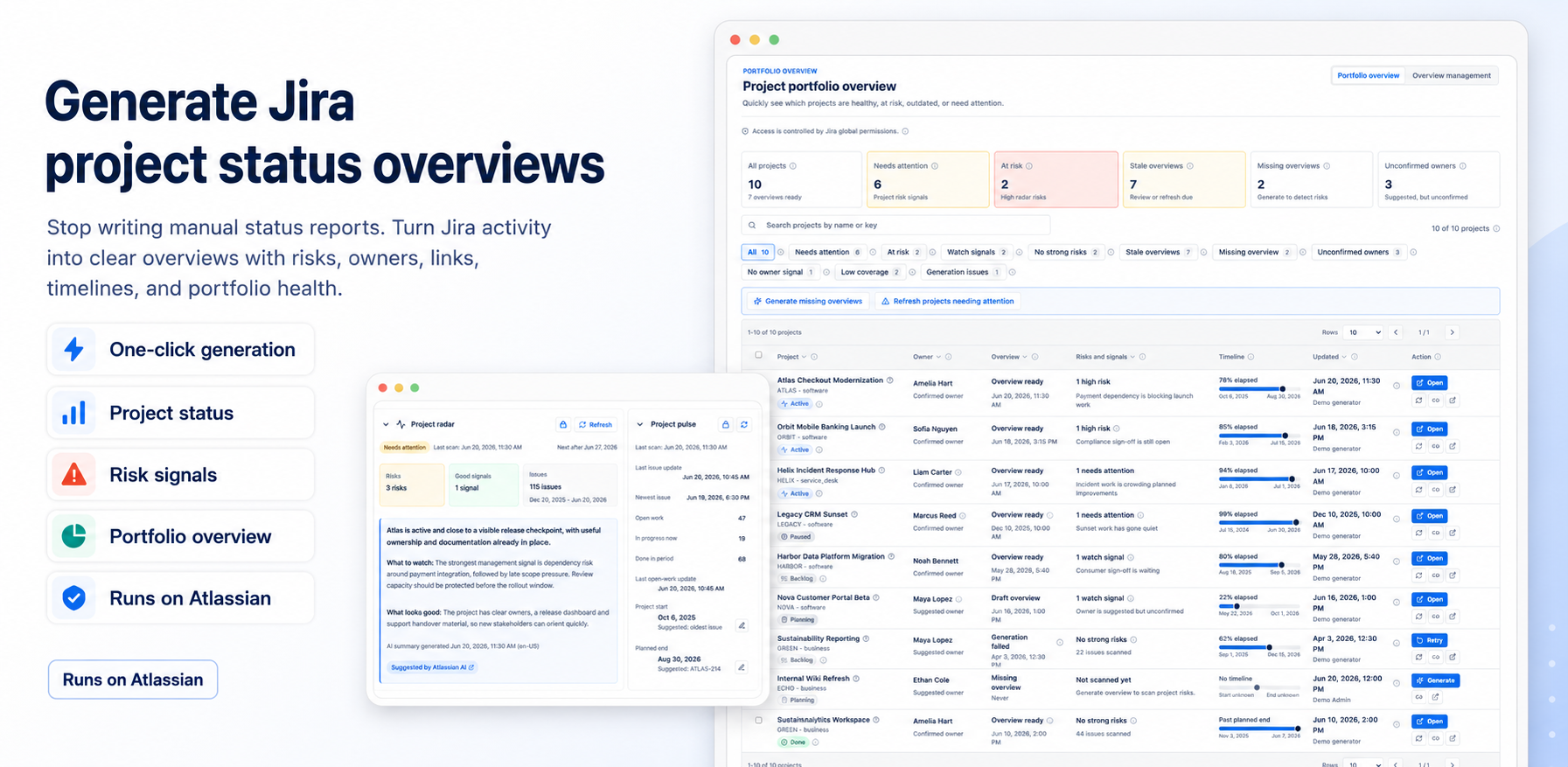This screenshot has width=1568, height=767.
Task: Click info icon next to Stale overviews card
Action: point(1190,166)
